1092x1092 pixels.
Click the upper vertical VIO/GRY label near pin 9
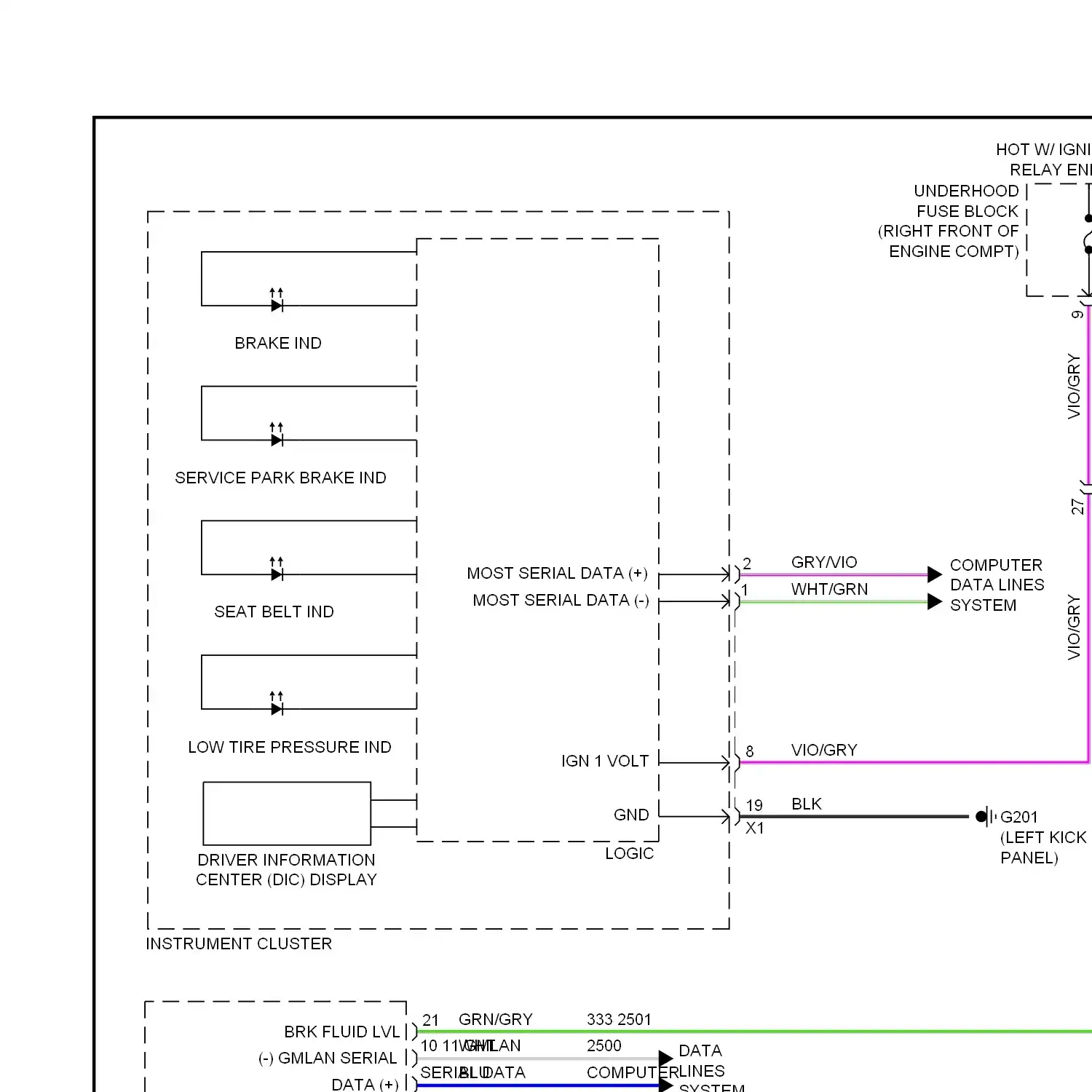(1074, 387)
